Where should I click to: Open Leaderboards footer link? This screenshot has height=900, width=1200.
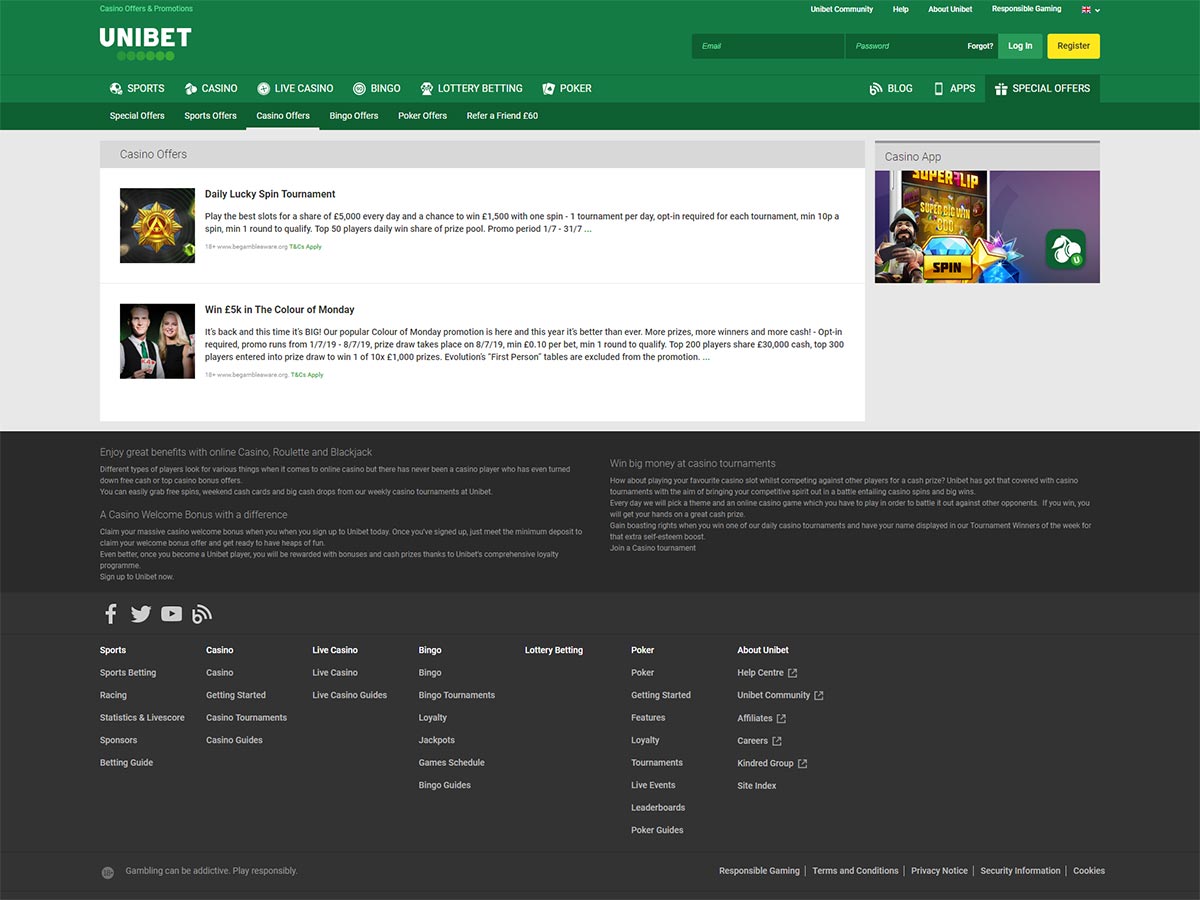coord(658,808)
